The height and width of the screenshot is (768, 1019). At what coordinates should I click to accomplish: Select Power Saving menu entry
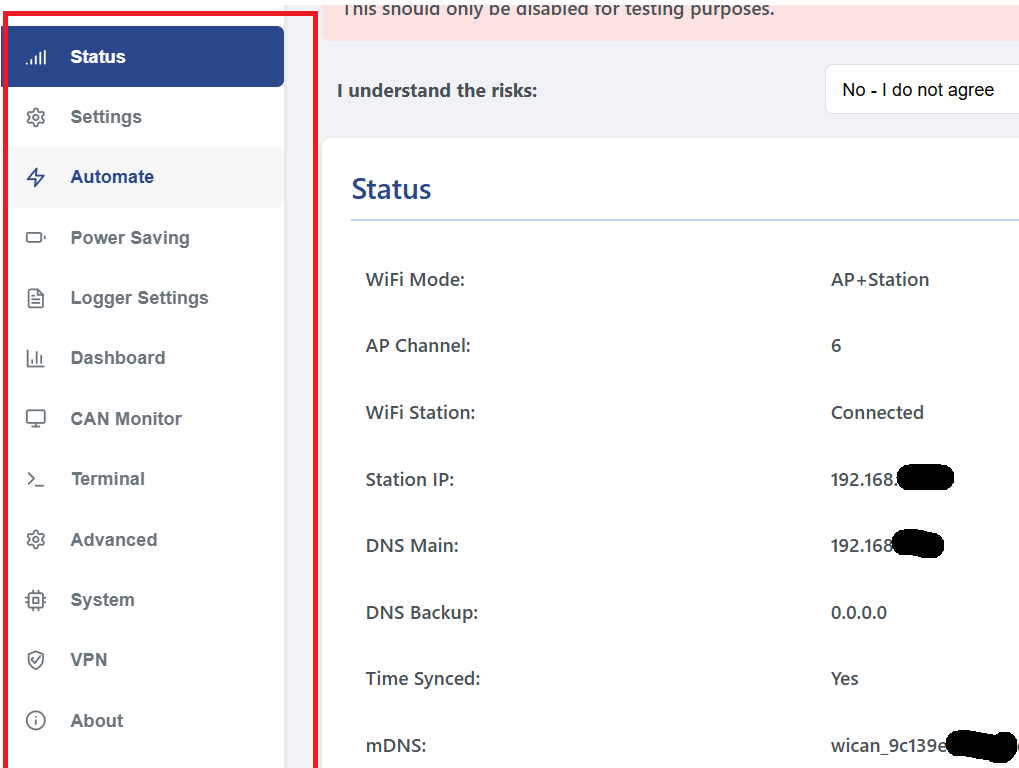[x=130, y=238]
